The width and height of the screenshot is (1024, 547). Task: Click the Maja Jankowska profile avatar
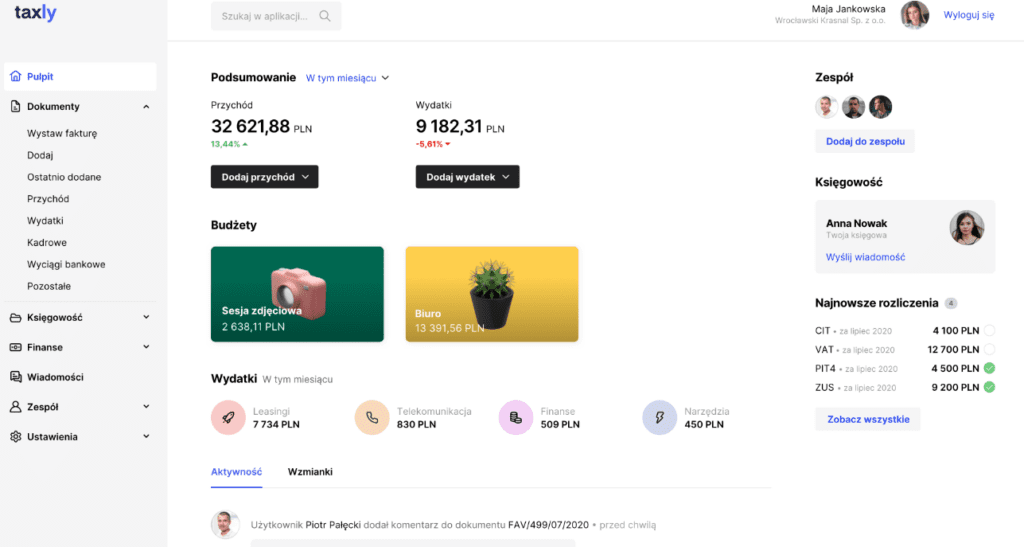click(x=914, y=15)
